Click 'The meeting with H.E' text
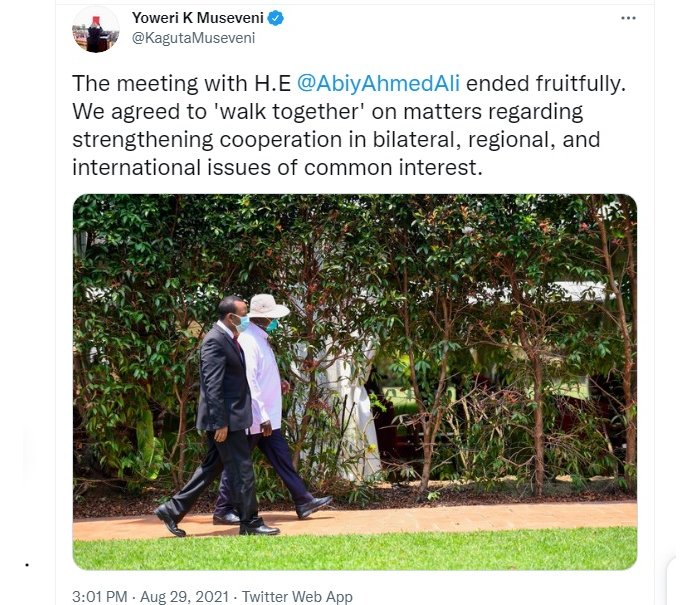 [182, 83]
